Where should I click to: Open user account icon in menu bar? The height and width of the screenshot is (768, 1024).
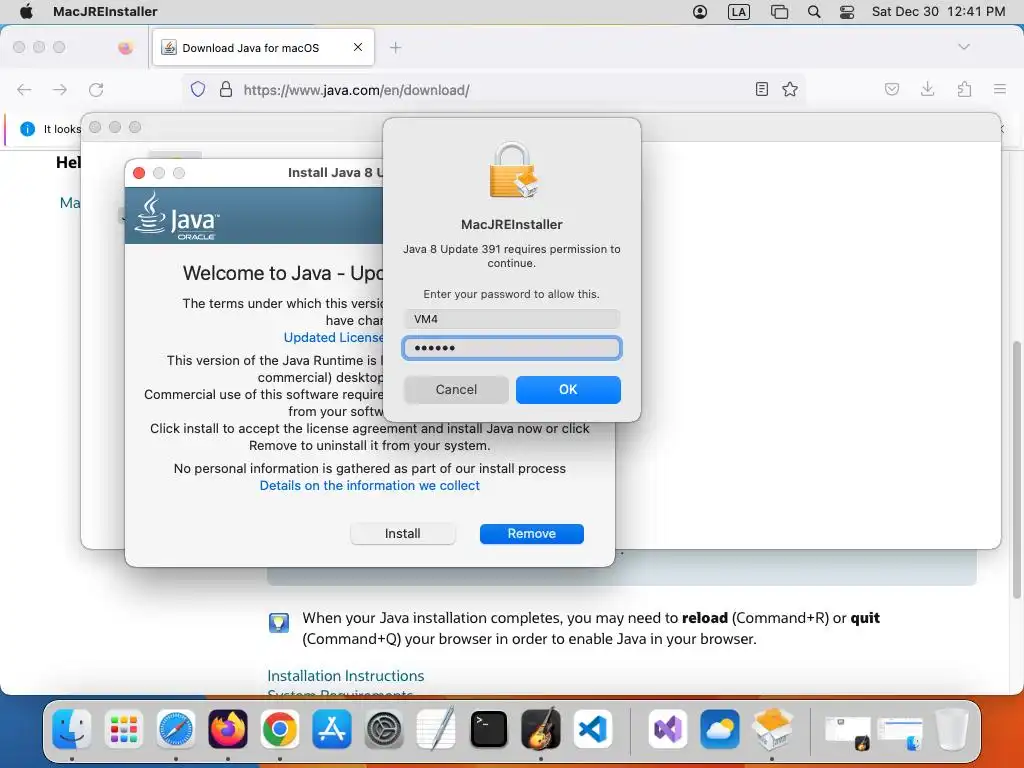[699, 12]
